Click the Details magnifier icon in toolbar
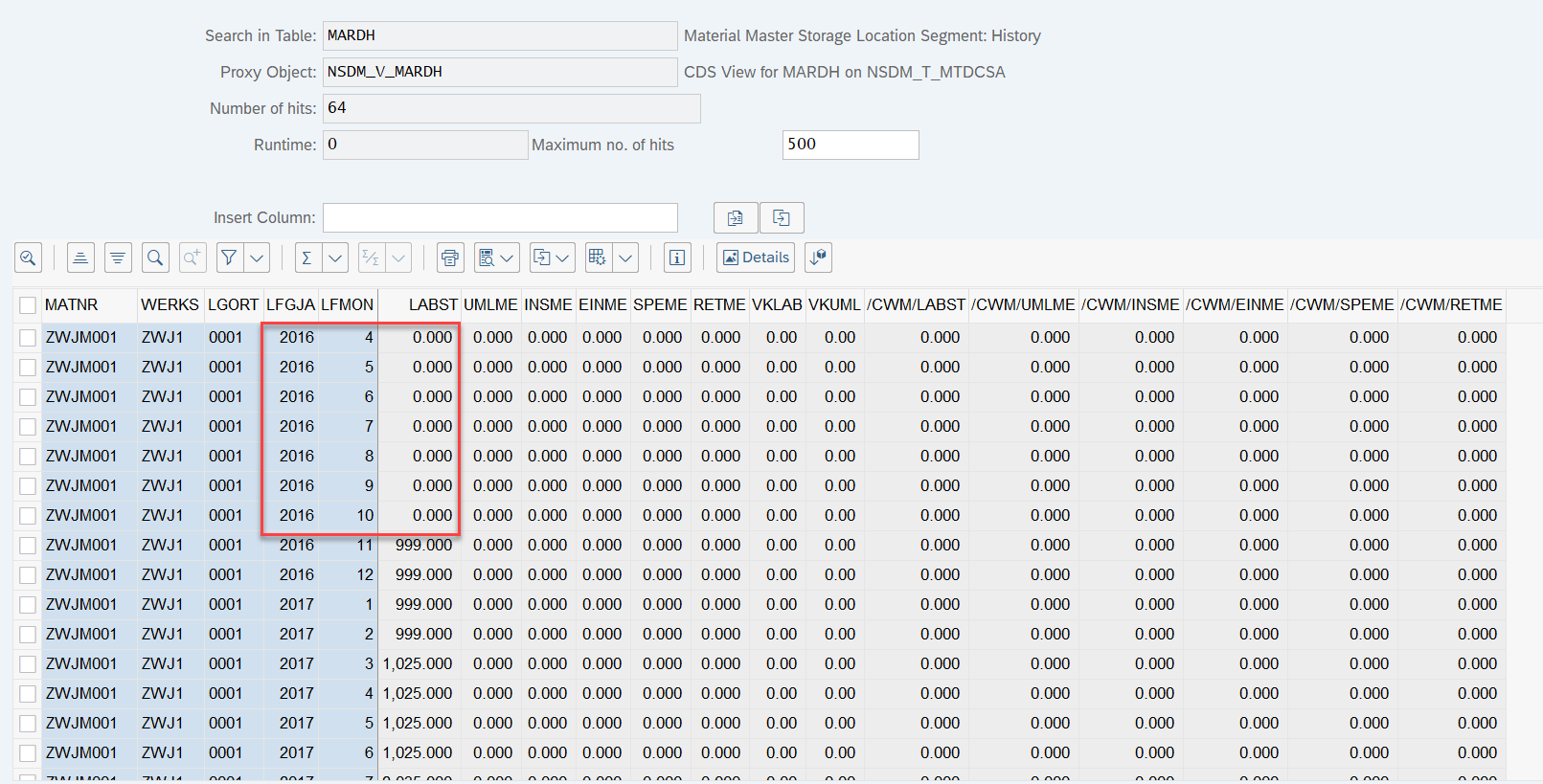This screenshot has width=1543, height=784. click(28, 258)
